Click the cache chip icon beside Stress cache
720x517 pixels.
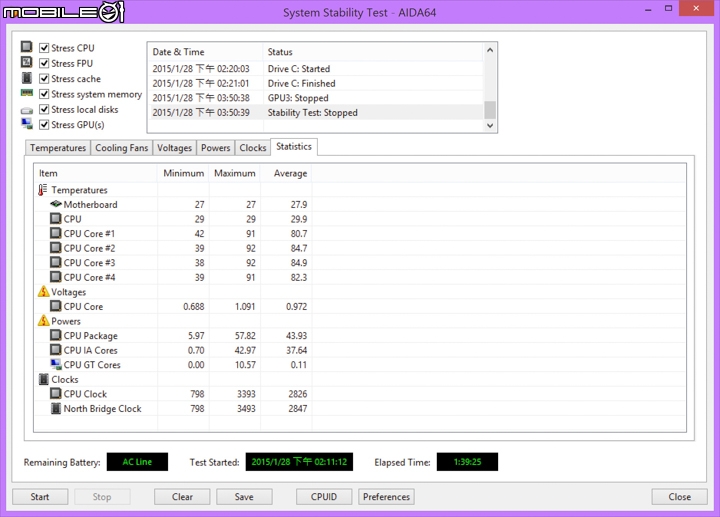pyautogui.click(x=27, y=78)
